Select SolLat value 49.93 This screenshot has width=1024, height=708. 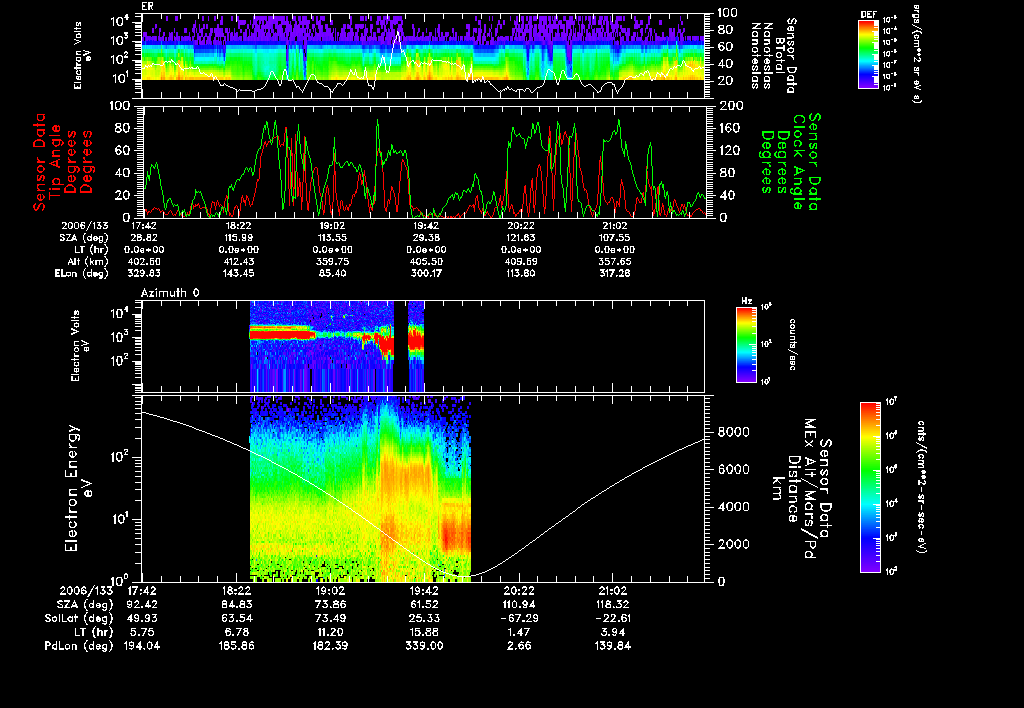point(144,618)
